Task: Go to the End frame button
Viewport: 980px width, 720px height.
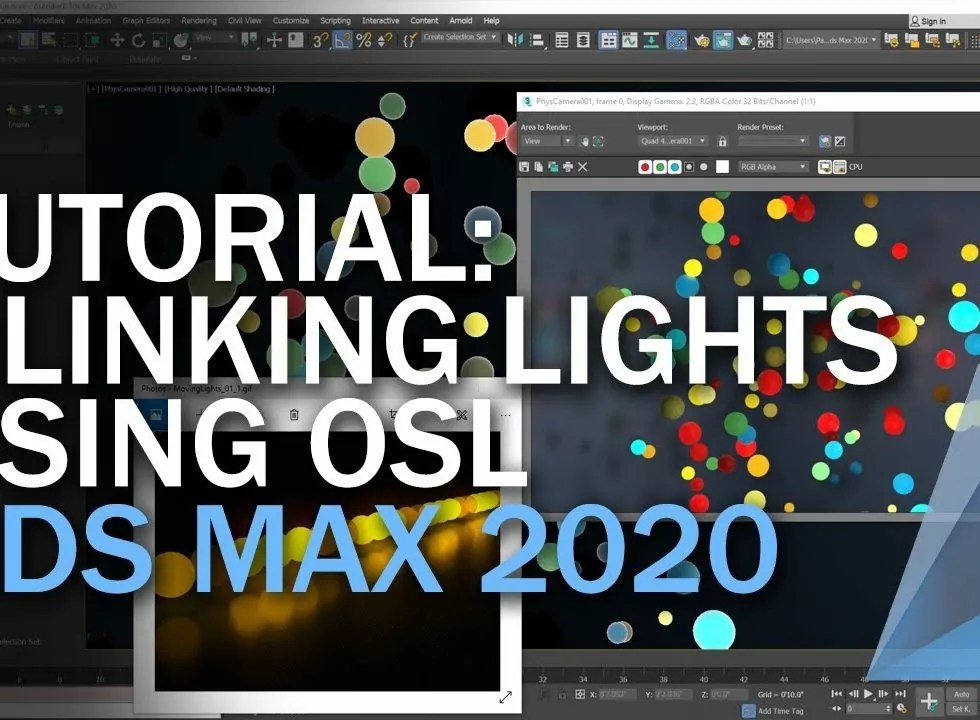Action: (x=900, y=694)
